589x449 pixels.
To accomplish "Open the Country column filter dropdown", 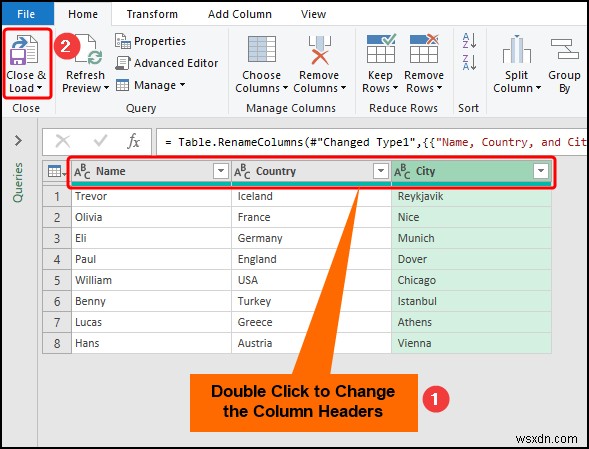I will [381, 171].
